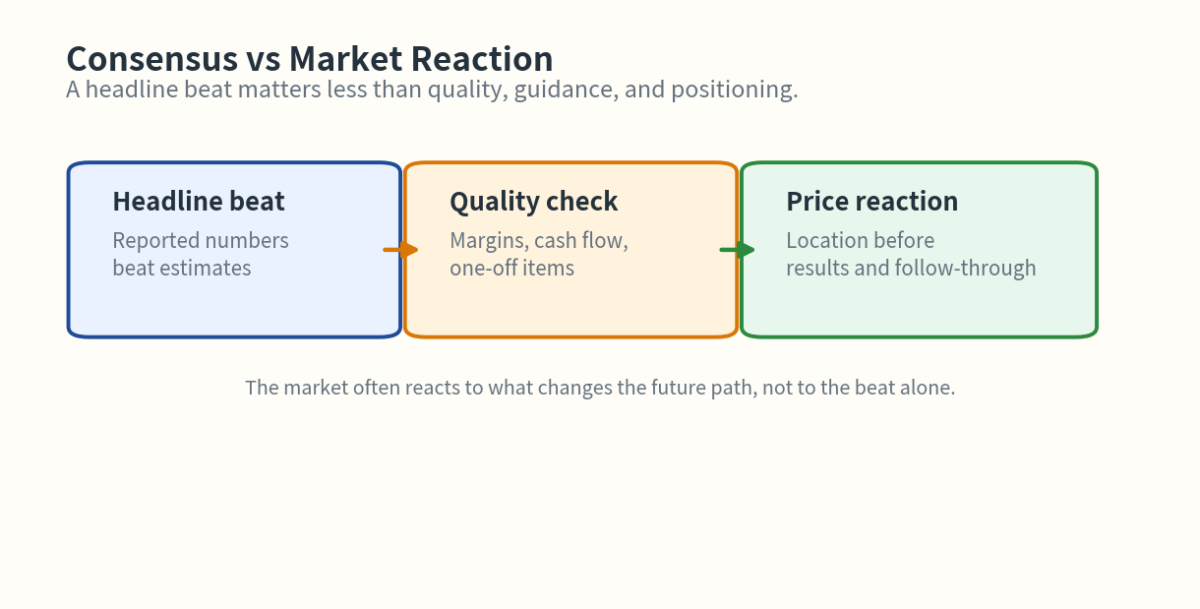Click the orange arrow between first two boxes

[x=402, y=250]
